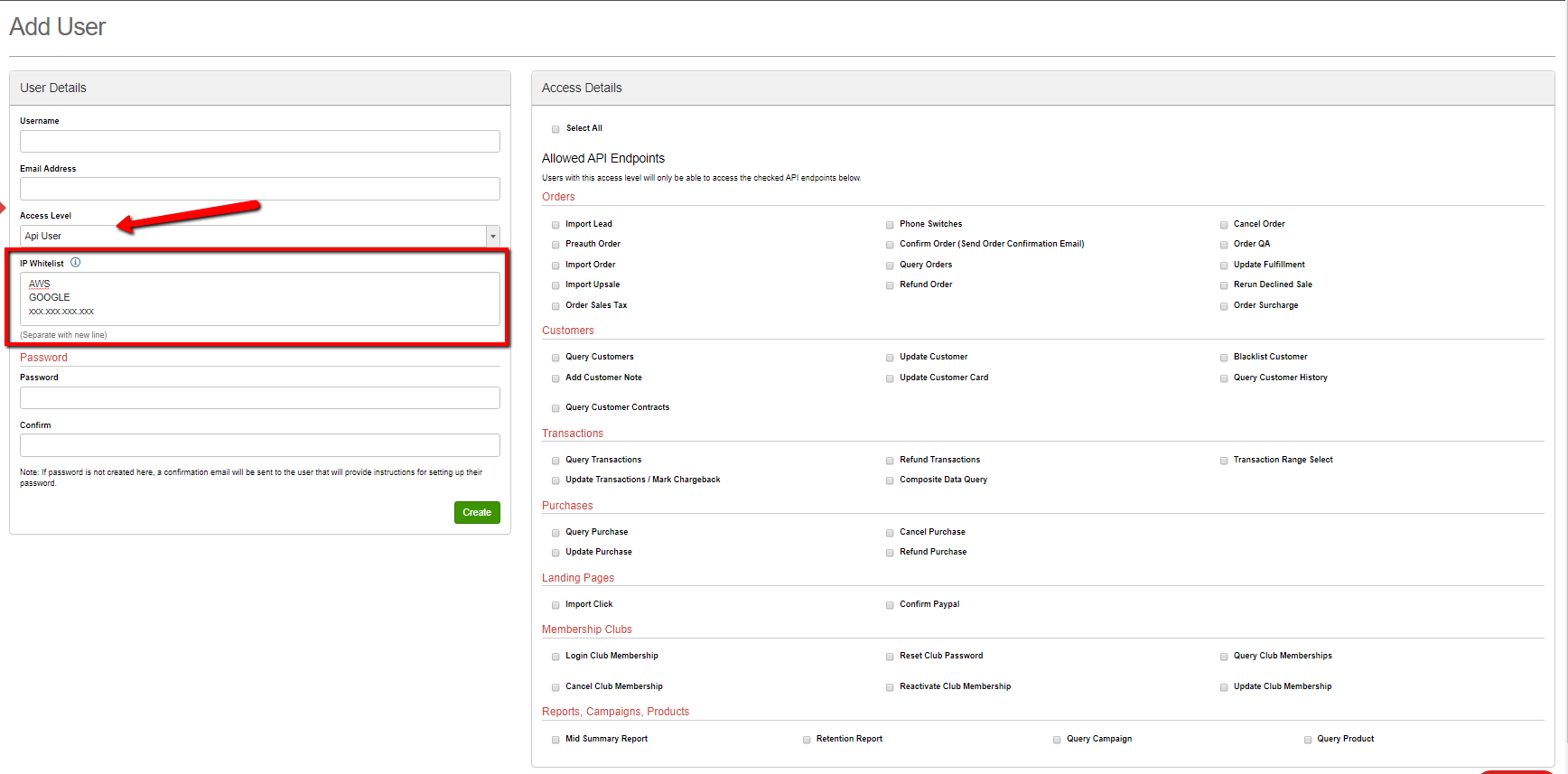Enable Reset Club Password endpoint

coord(890,657)
